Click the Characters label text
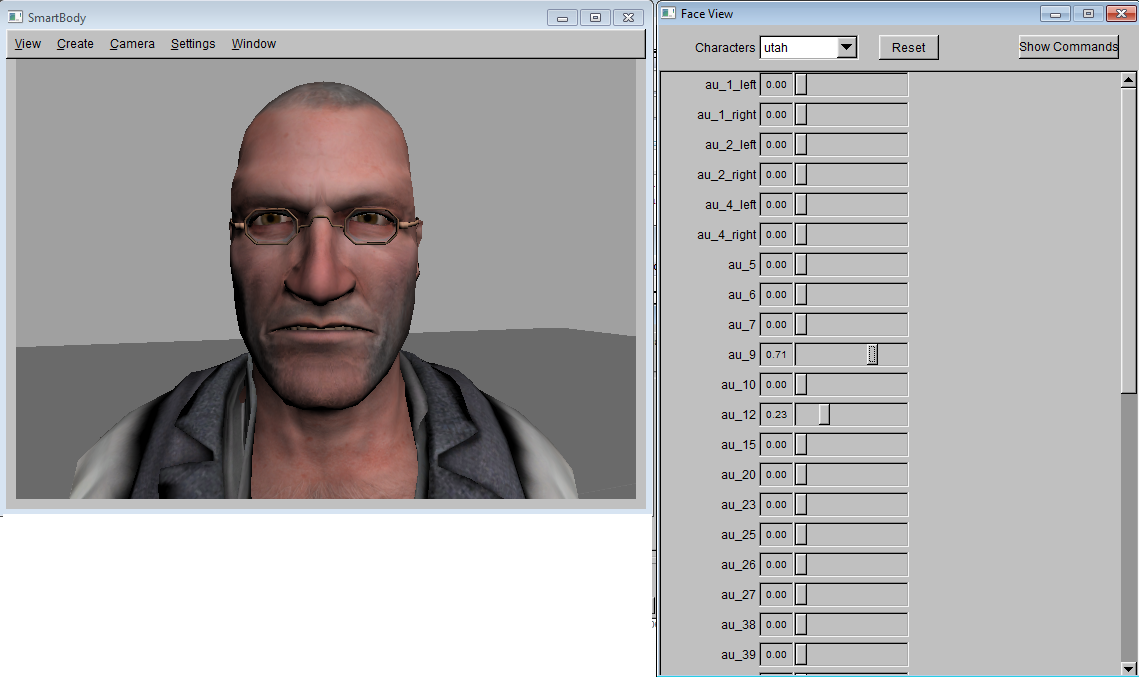Viewport: 1139px width, 677px height. point(725,47)
